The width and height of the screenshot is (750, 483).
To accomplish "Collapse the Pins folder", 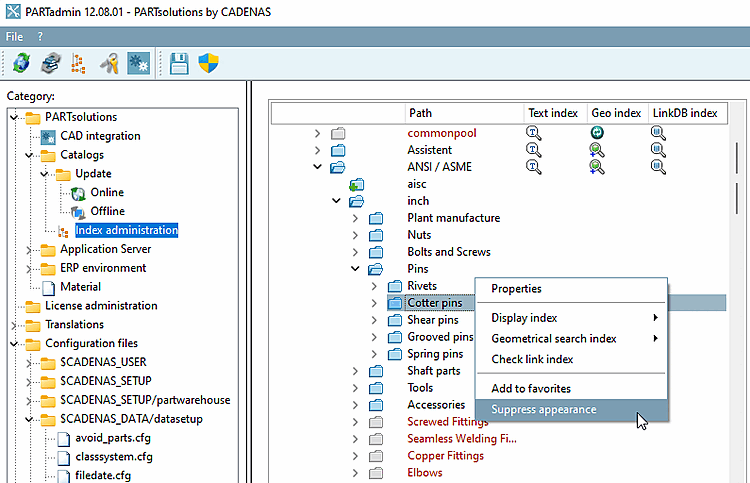I will [355, 269].
